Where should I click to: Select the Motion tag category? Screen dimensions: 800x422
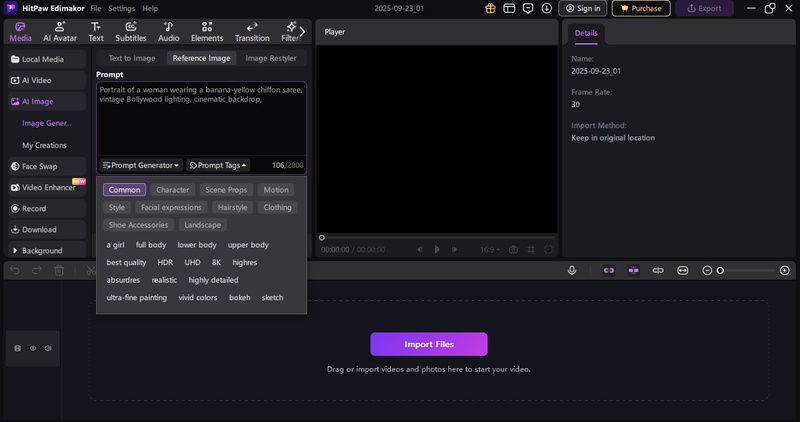pyautogui.click(x=276, y=190)
